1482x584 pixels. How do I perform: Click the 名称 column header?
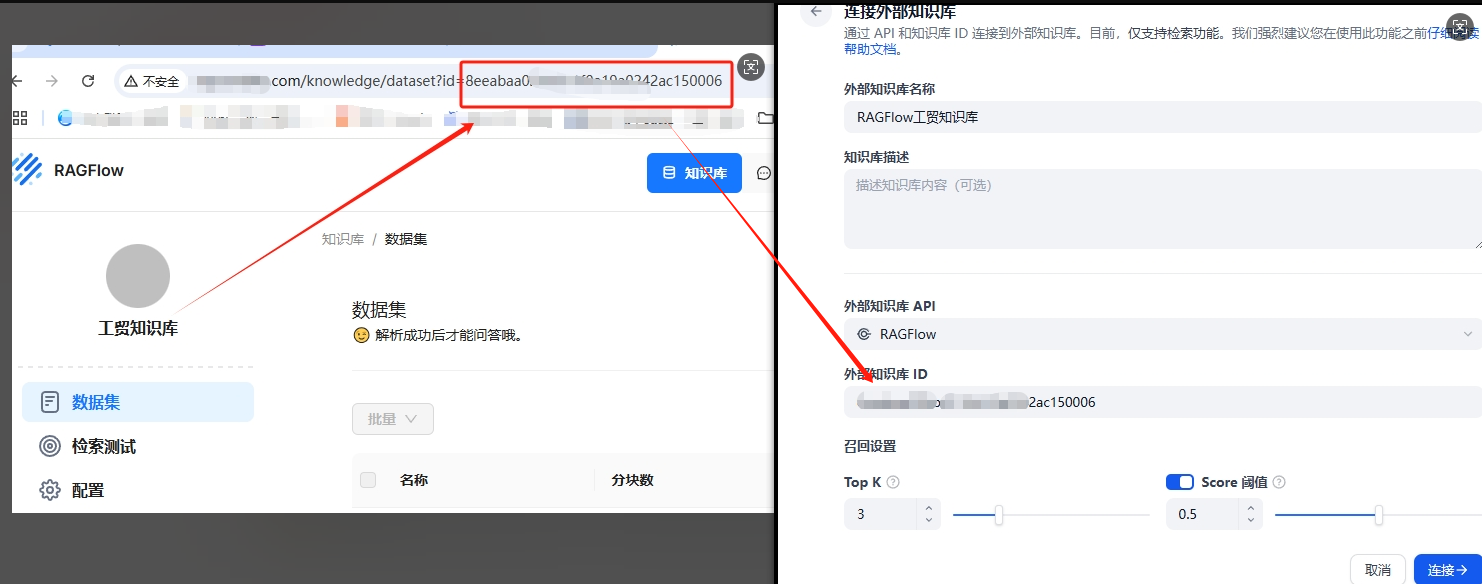(414, 480)
